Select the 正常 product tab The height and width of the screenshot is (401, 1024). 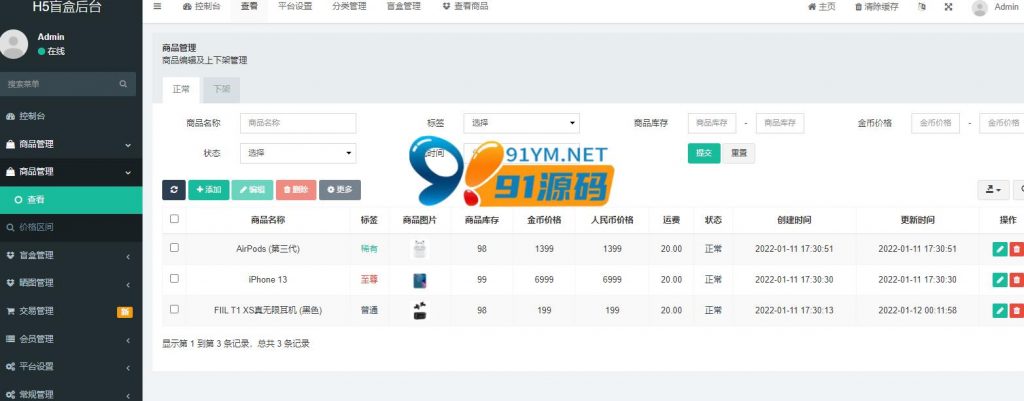181,89
